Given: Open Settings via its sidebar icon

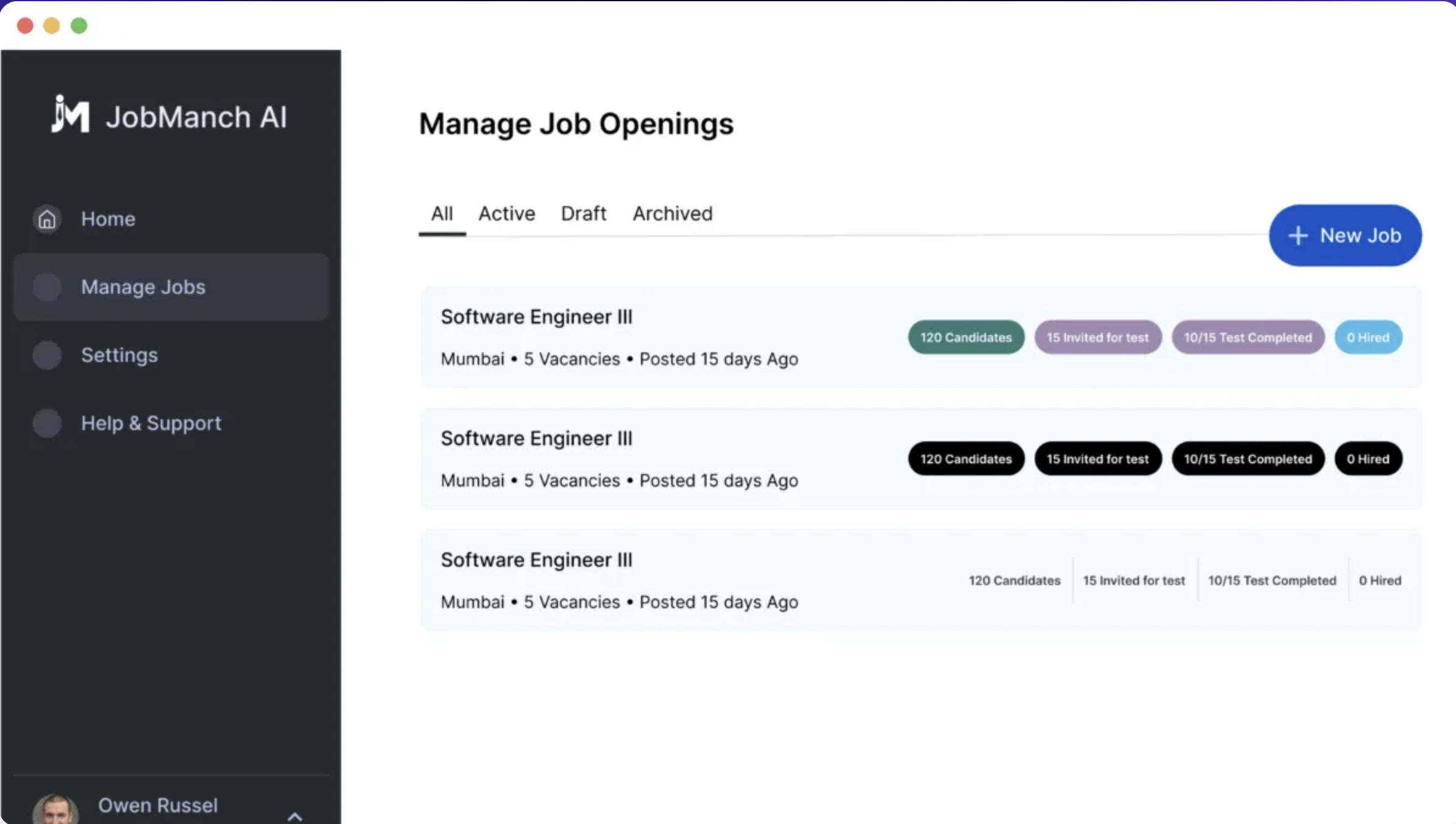Looking at the screenshot, I should 46,355.
